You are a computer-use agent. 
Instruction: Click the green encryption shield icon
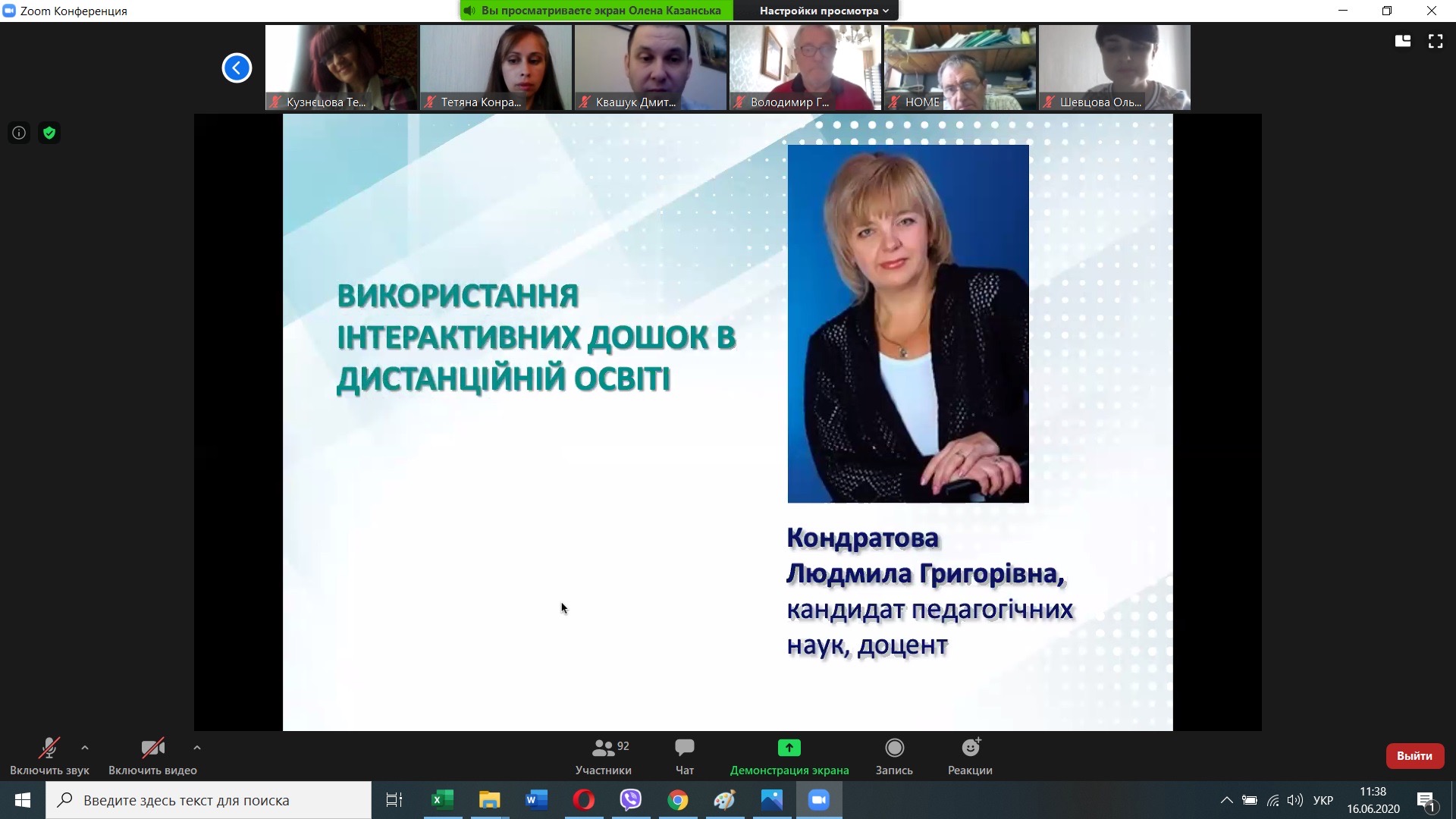pos(49,133)
